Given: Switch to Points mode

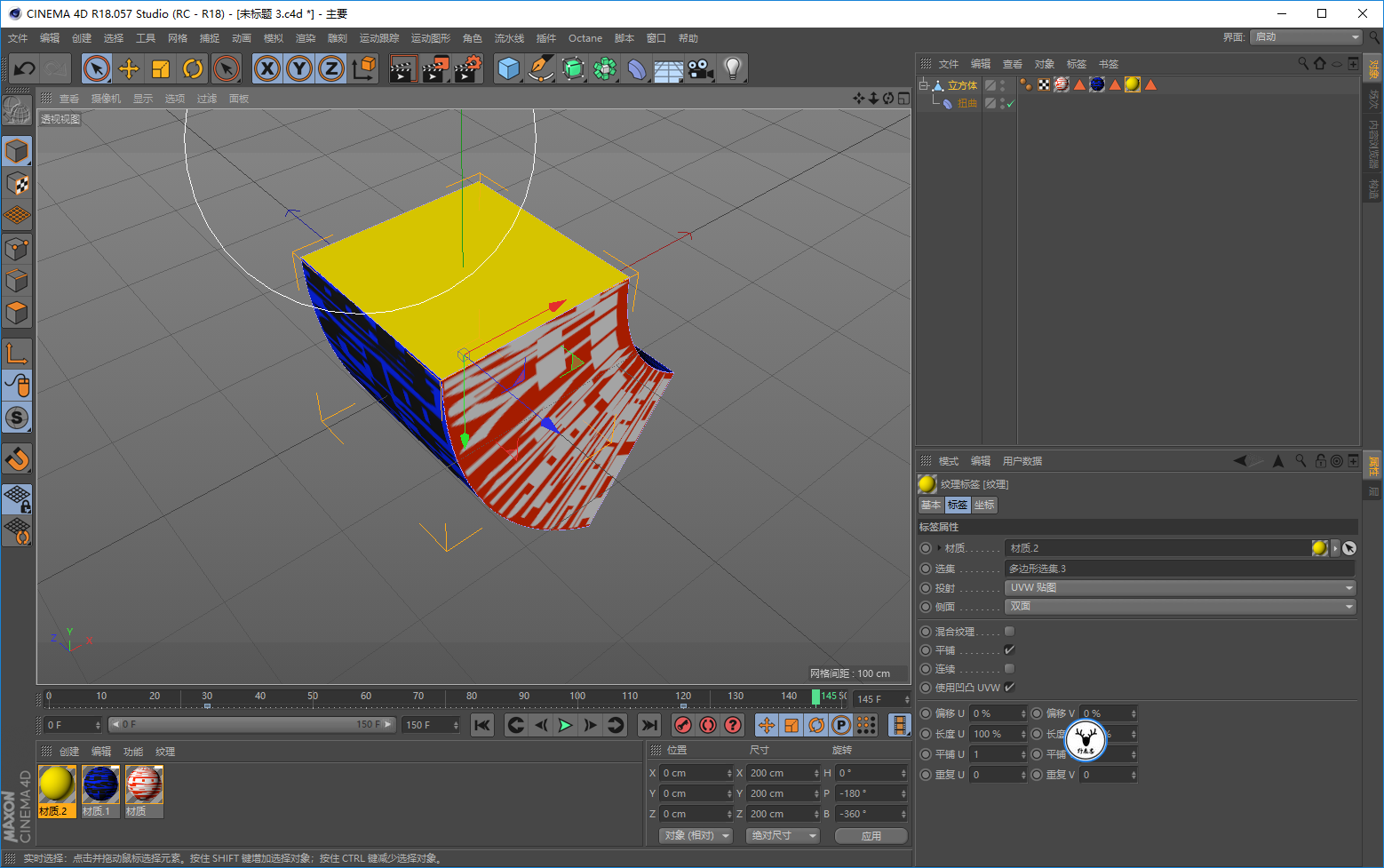Looking at the screenshot, I should [17, 249].
